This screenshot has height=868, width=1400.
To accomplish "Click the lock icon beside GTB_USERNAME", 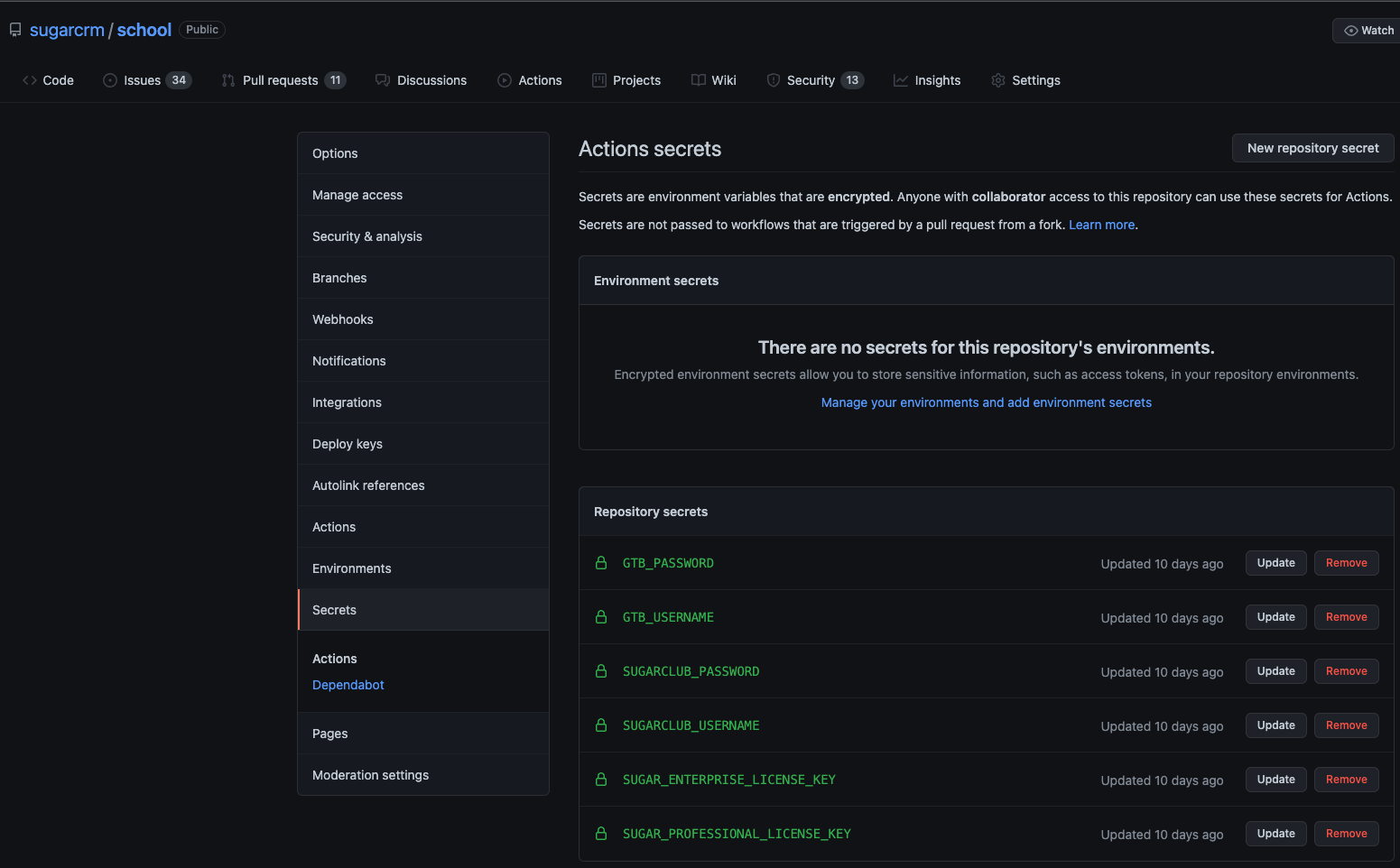I will pyautogui.click(x=601, y=617).
